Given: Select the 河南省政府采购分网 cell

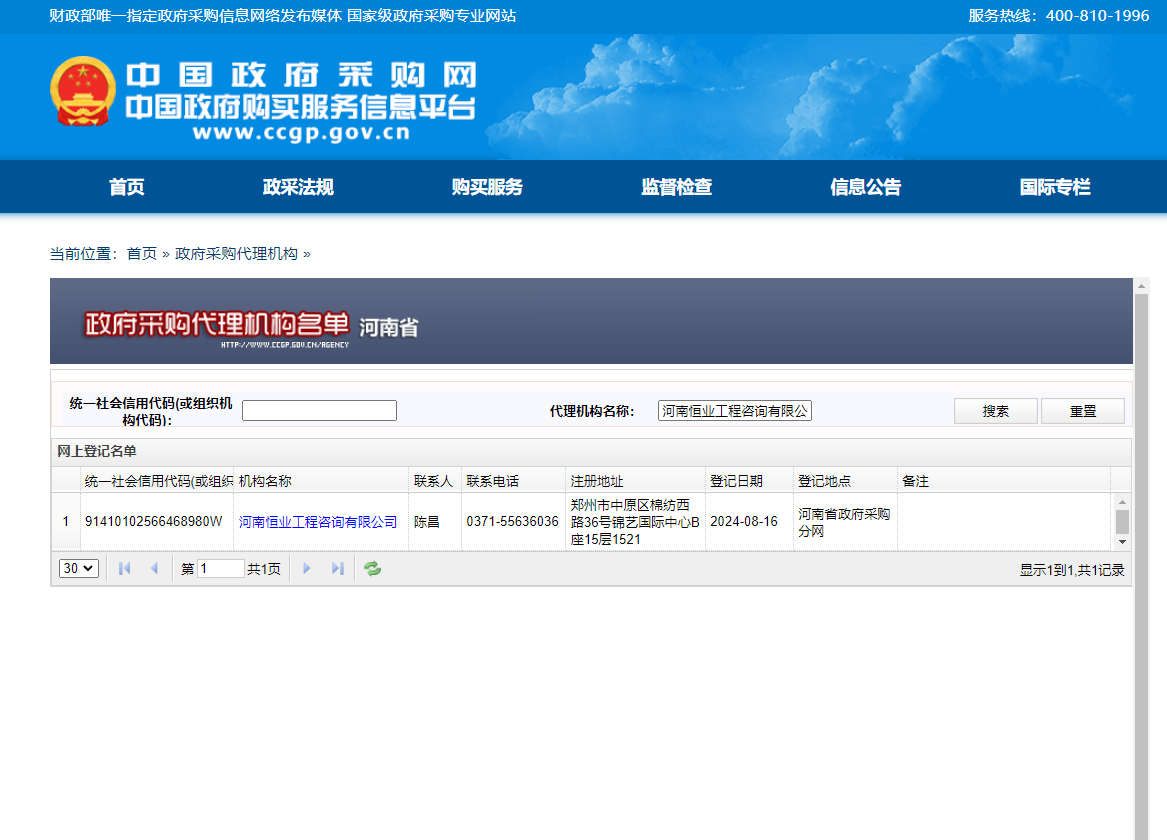Looking at the screenshot, I should pos(844,522).
